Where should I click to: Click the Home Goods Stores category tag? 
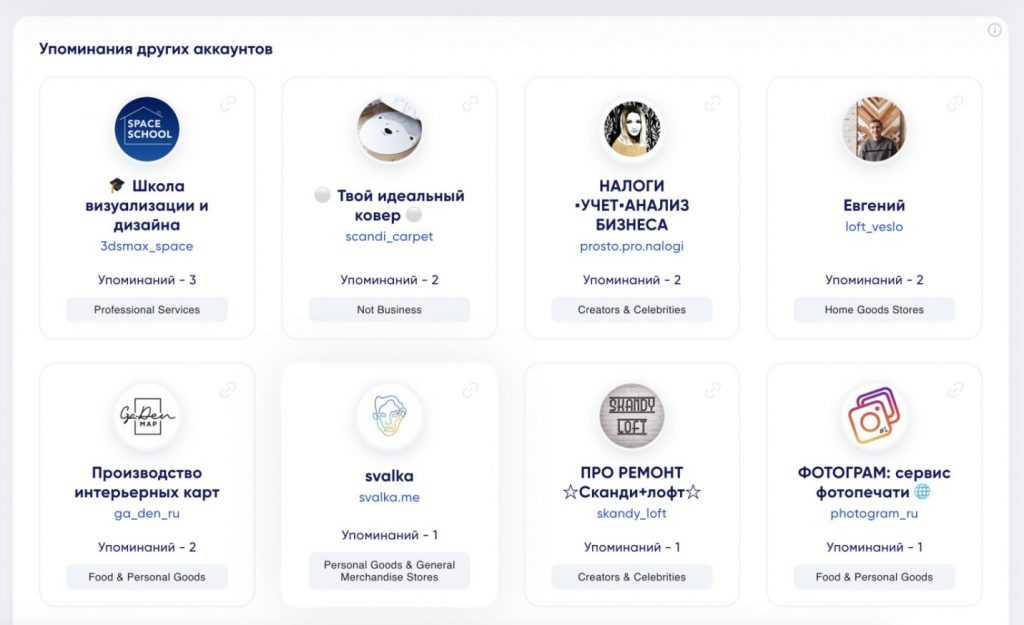click(874, 310)
